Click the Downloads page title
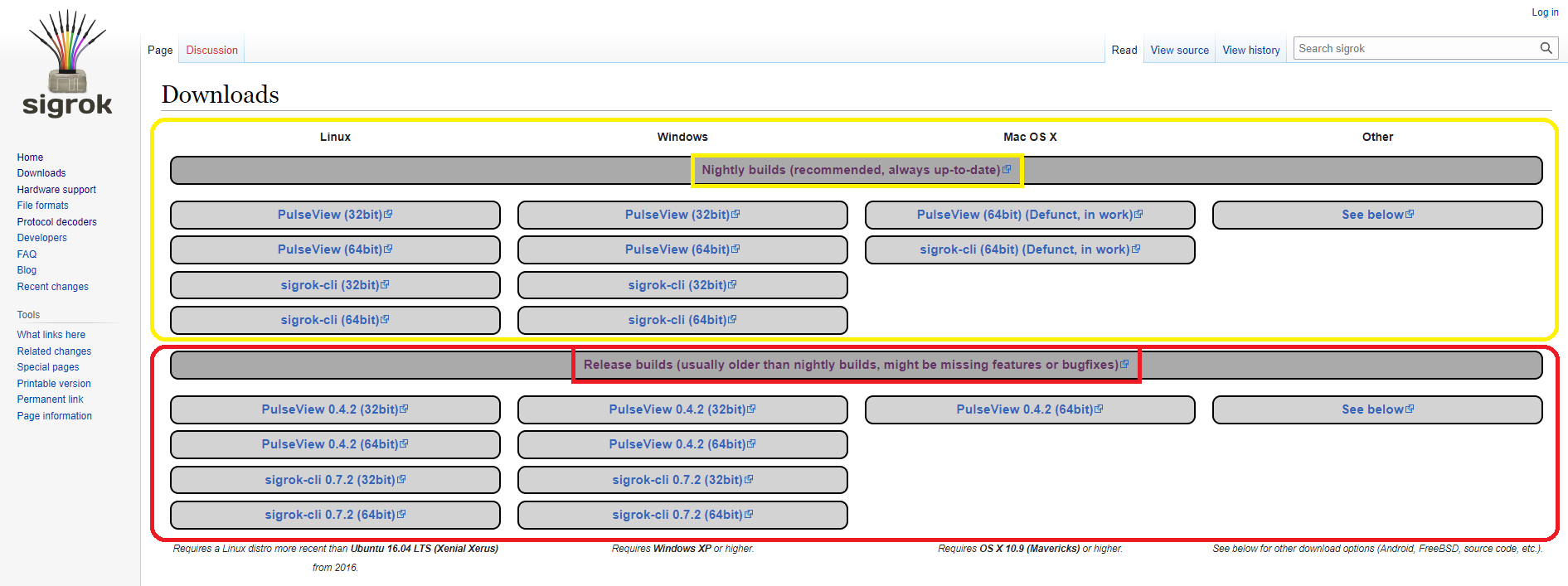This screenshot has height=586, width=1568. coord(220,94)
